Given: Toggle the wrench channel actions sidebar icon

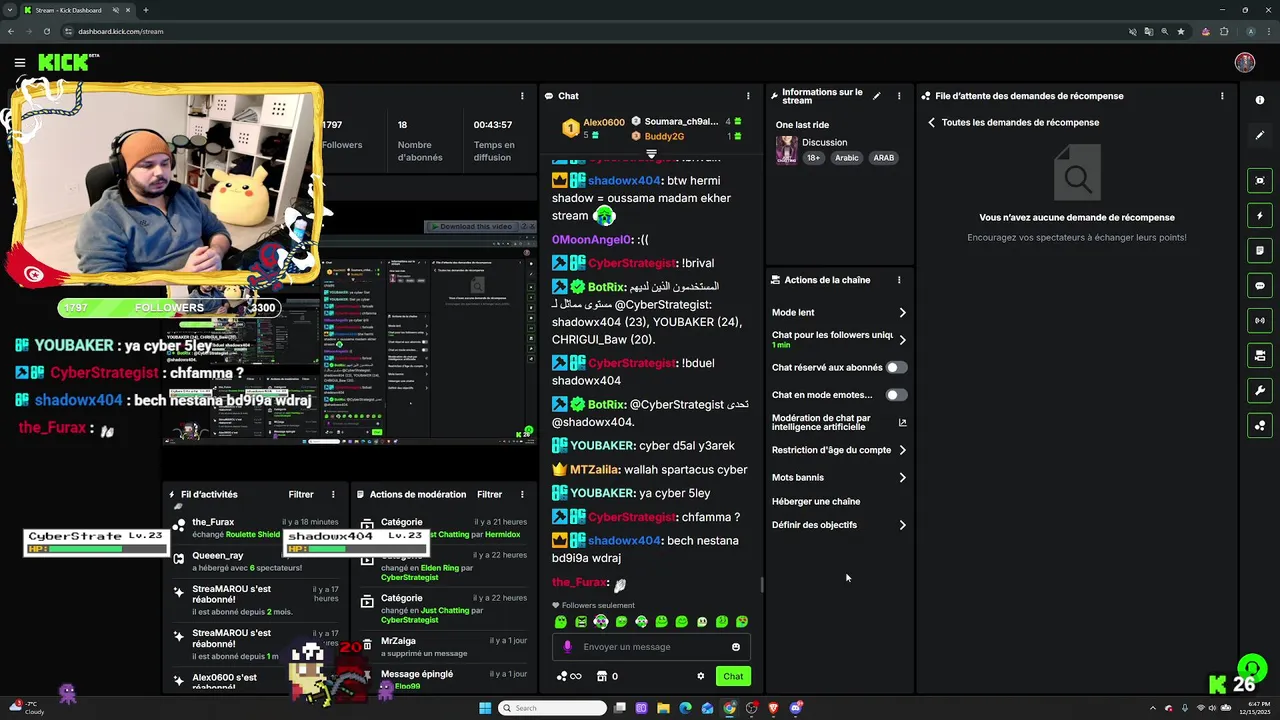Looking at the screenshot, I should (1260, 390).
